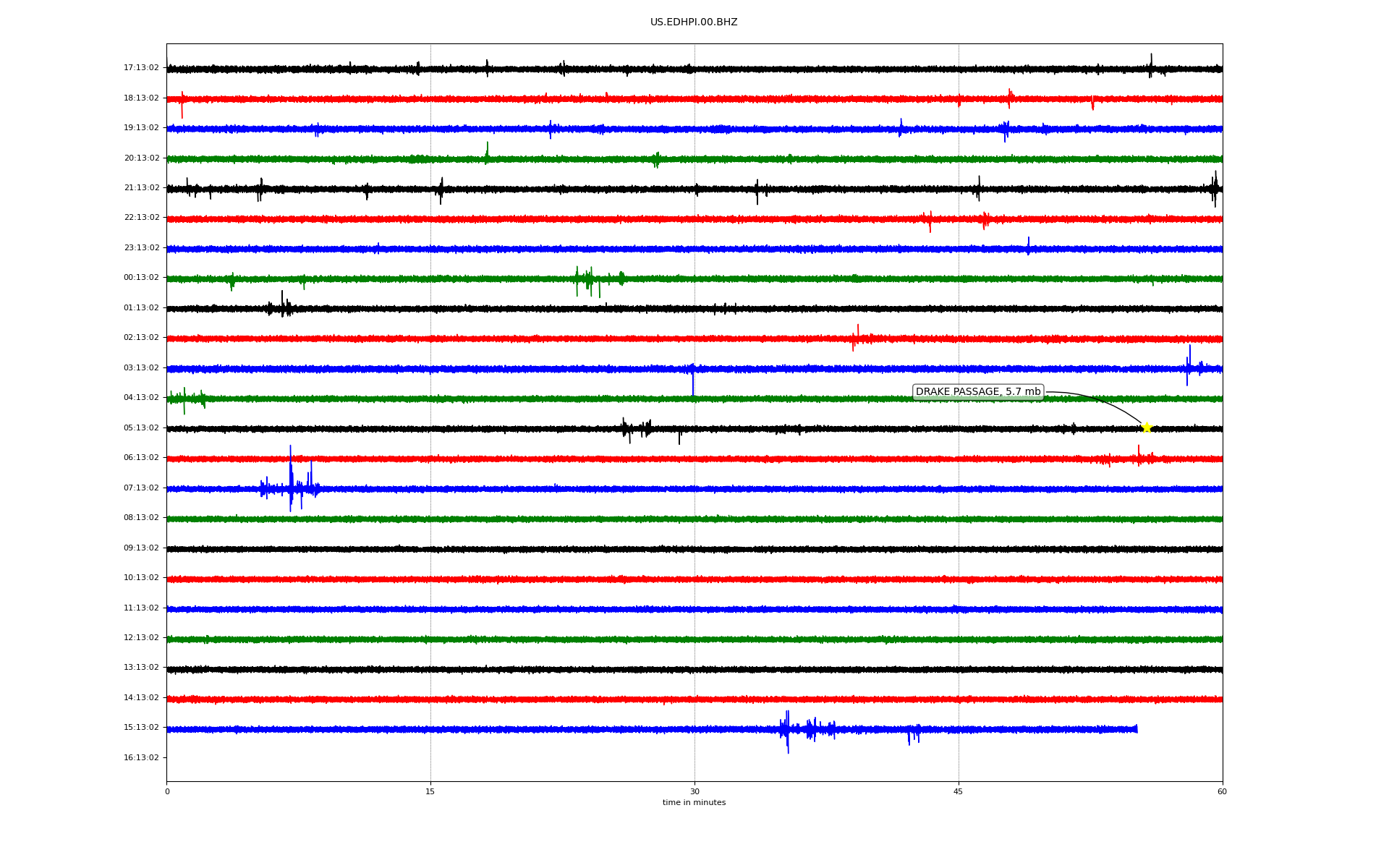Select the 06:13:02 time label
Image resolution: width=1389 pixels, height=868 pixels.
[141, 458]
